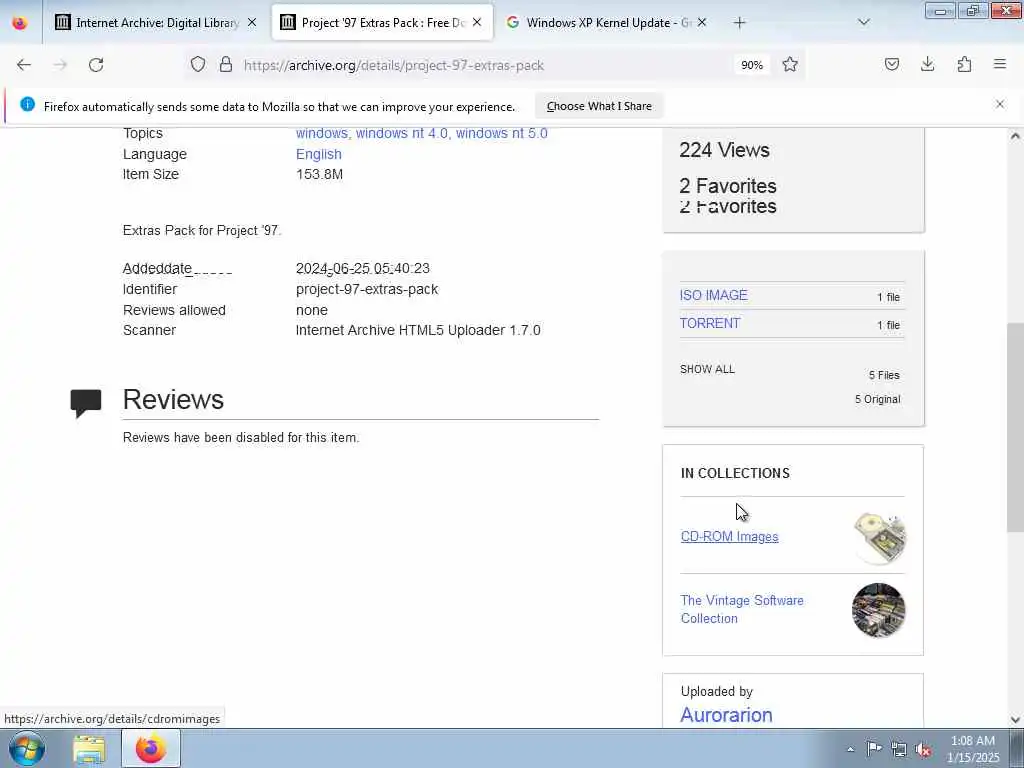This screenshot has height=768, width=1024.
Task: Switch to Internet Archive: Digital Library tab
Action: (x=155, y=22)
